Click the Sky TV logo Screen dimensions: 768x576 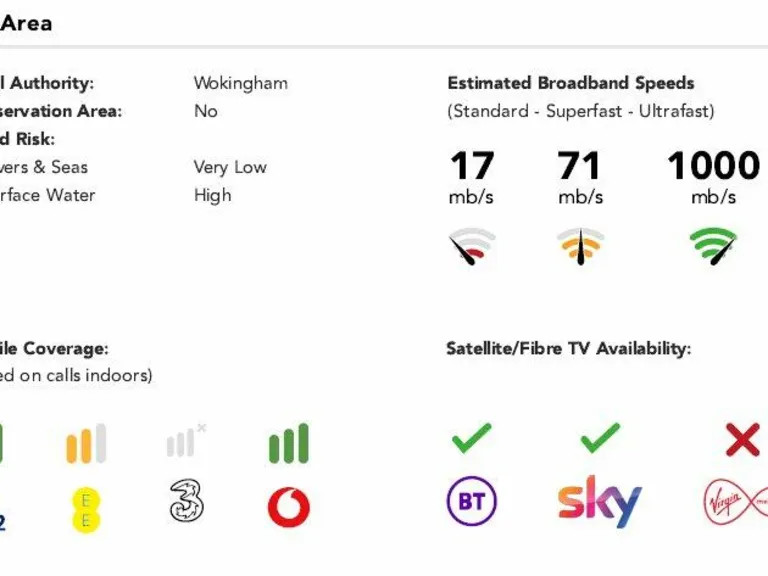tap(599, 501)
